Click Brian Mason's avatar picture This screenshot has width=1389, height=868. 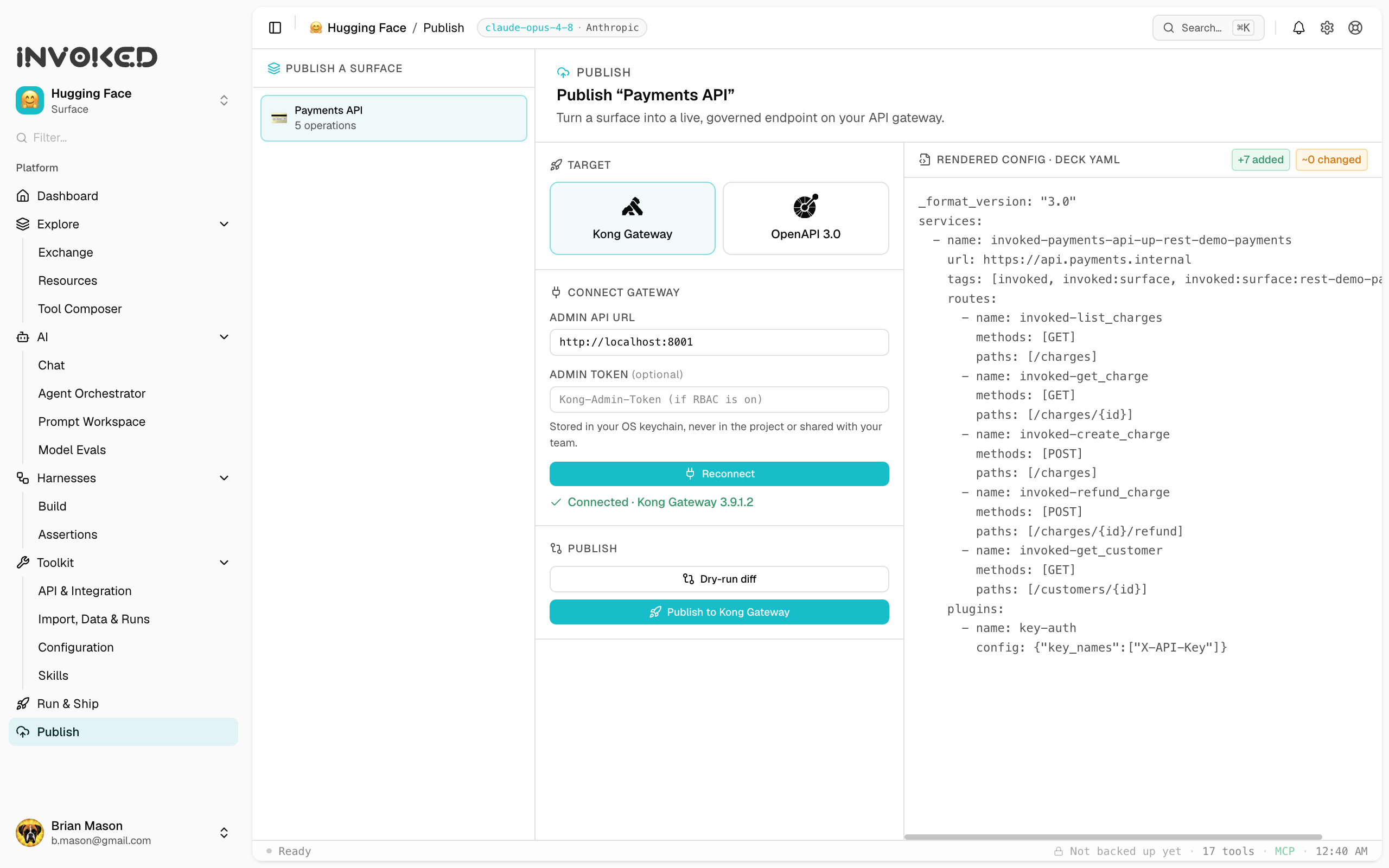point(30,832)
